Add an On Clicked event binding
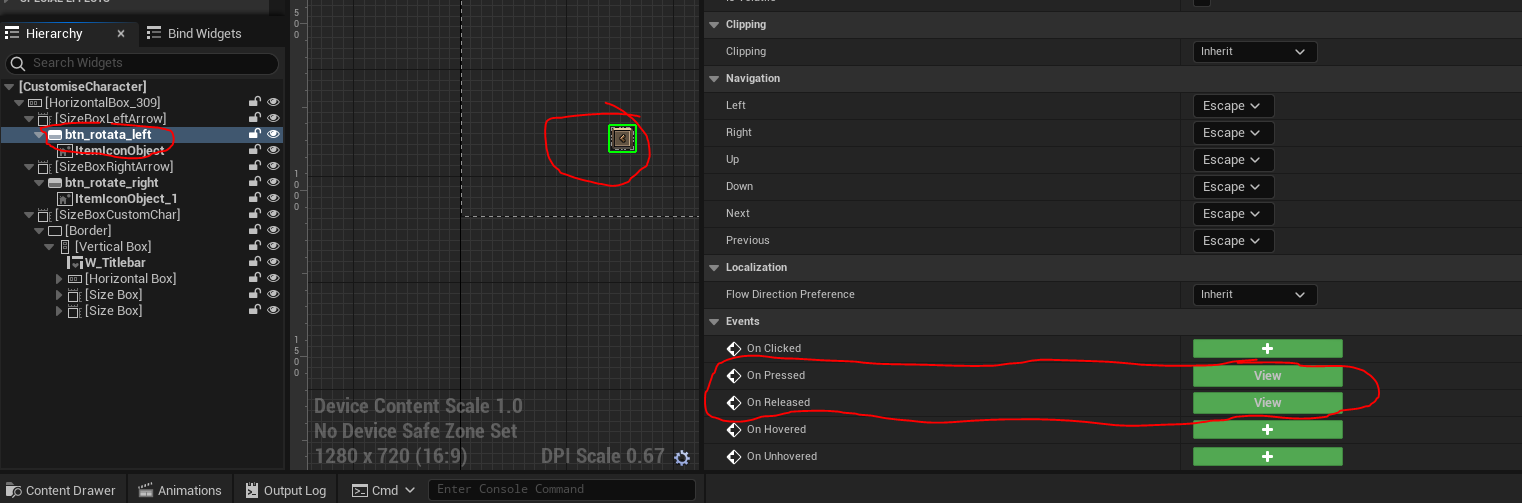Image resolution: width=1522 pixels, height=503 pixels. click(x=1267, y=348)
